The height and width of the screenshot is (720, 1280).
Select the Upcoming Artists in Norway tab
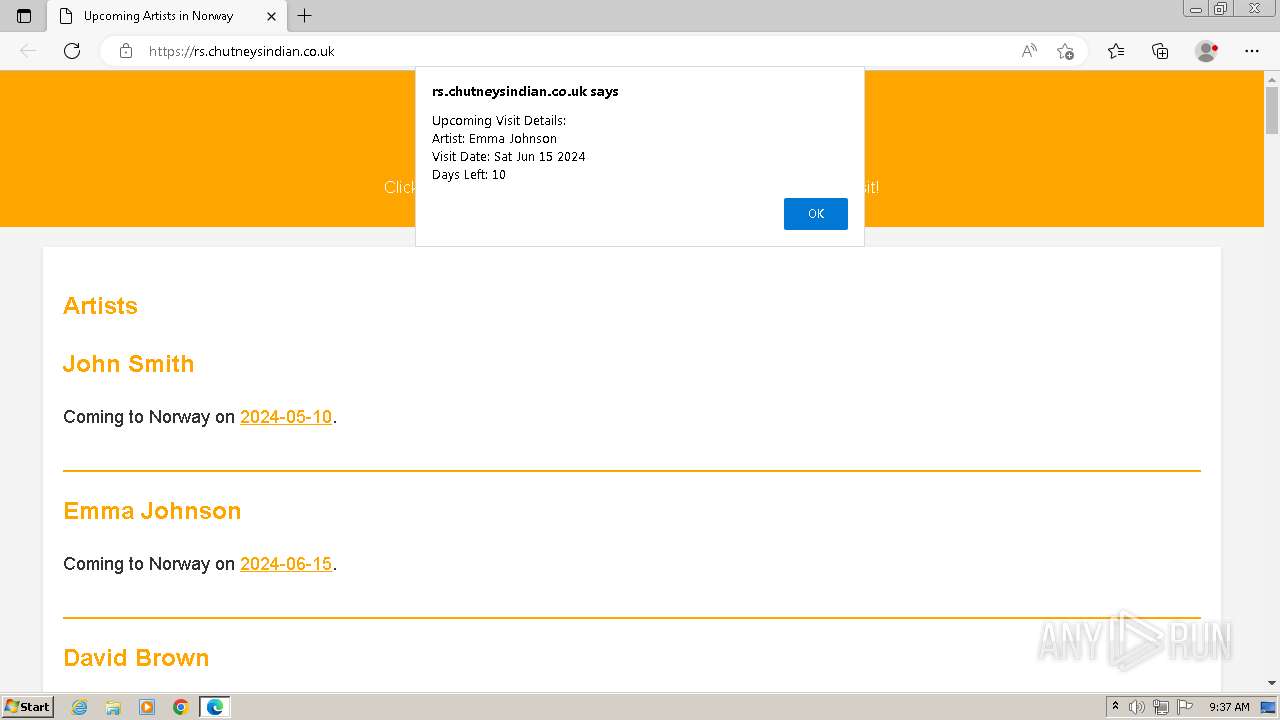click(166, 16)
